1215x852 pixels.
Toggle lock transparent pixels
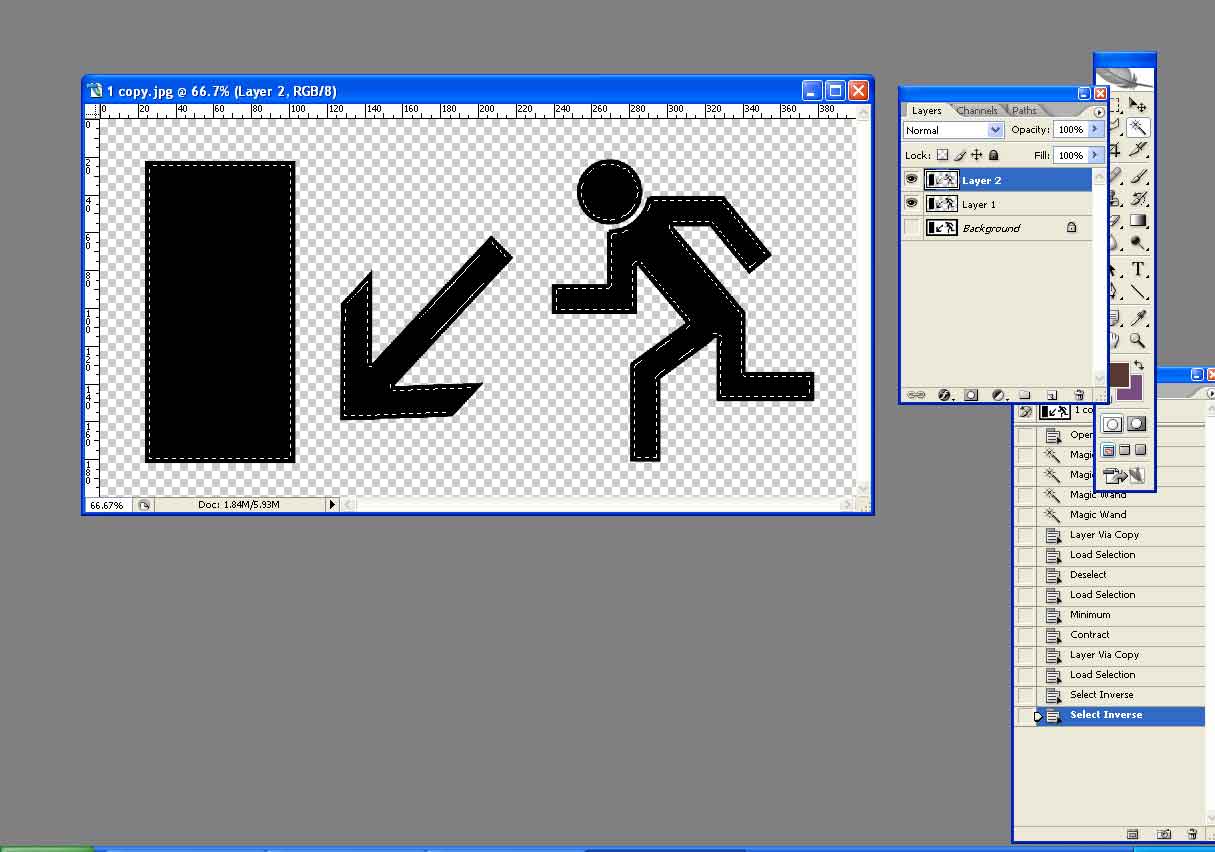click(941, 155)
